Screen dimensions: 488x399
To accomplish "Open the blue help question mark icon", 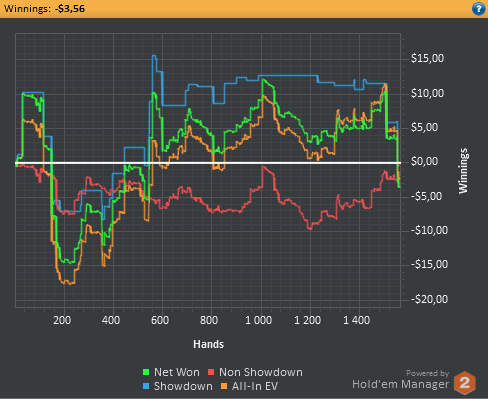I will [x=478, y=9].
